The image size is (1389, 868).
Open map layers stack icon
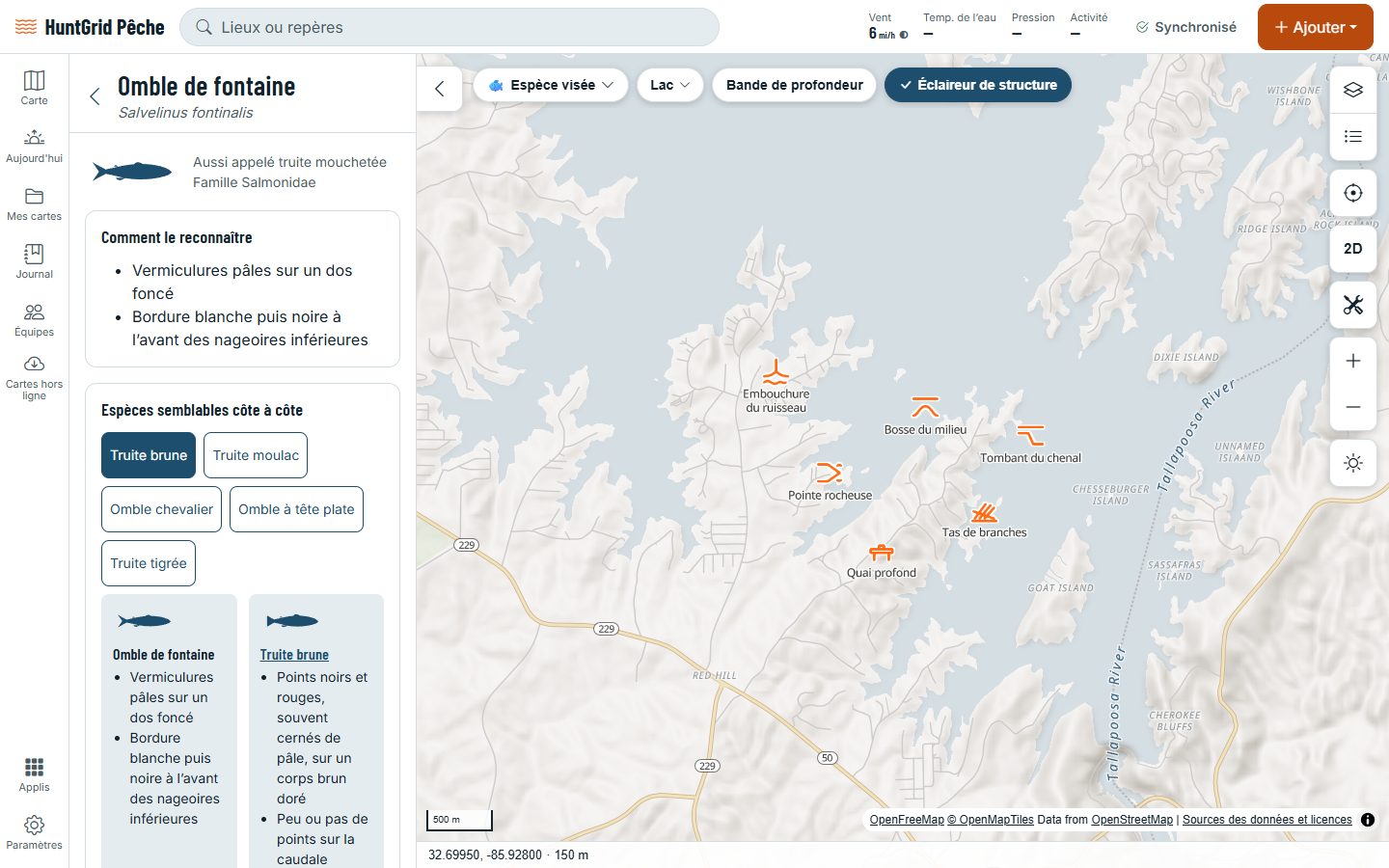1353,90
